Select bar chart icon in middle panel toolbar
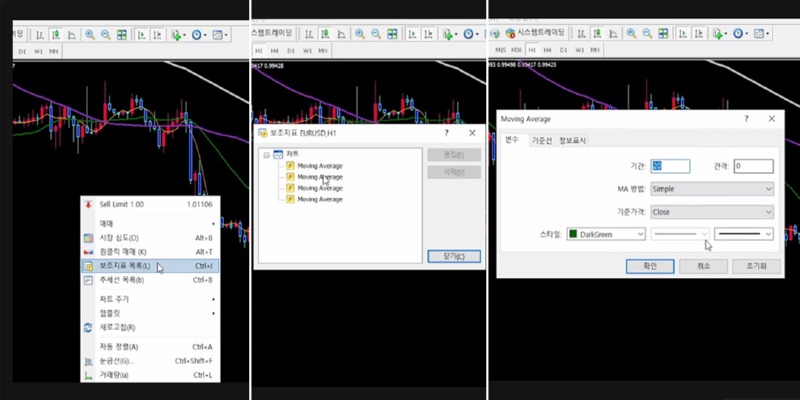Viewport: 800px width, 400px height. coord(309,34)
